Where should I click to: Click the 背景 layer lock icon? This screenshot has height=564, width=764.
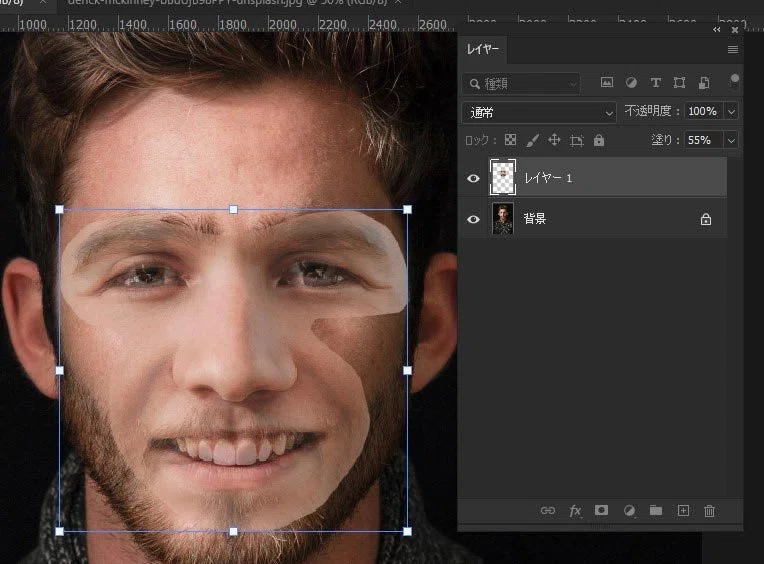pyautogui.click(x=706, y=220)
